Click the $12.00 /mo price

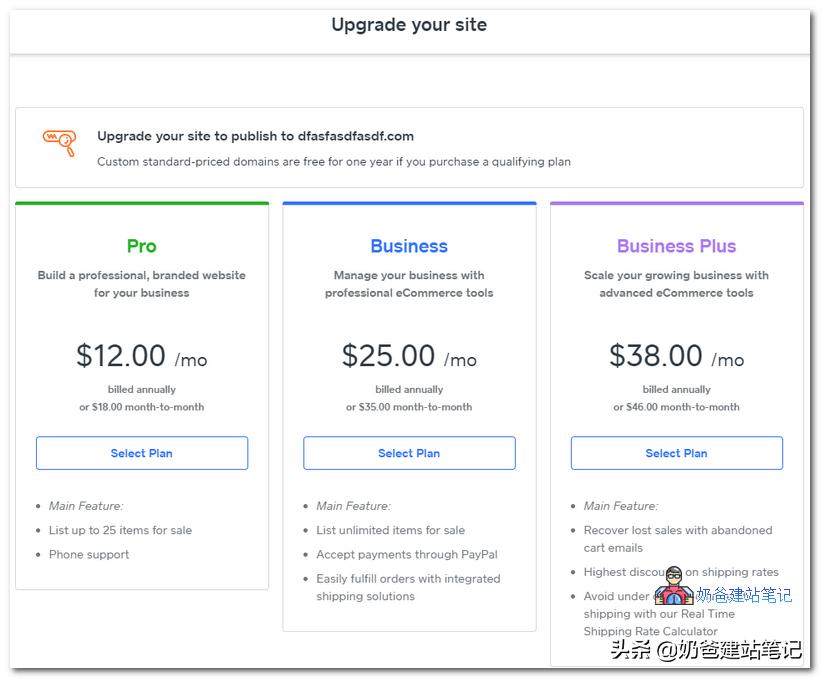[142, 356]
